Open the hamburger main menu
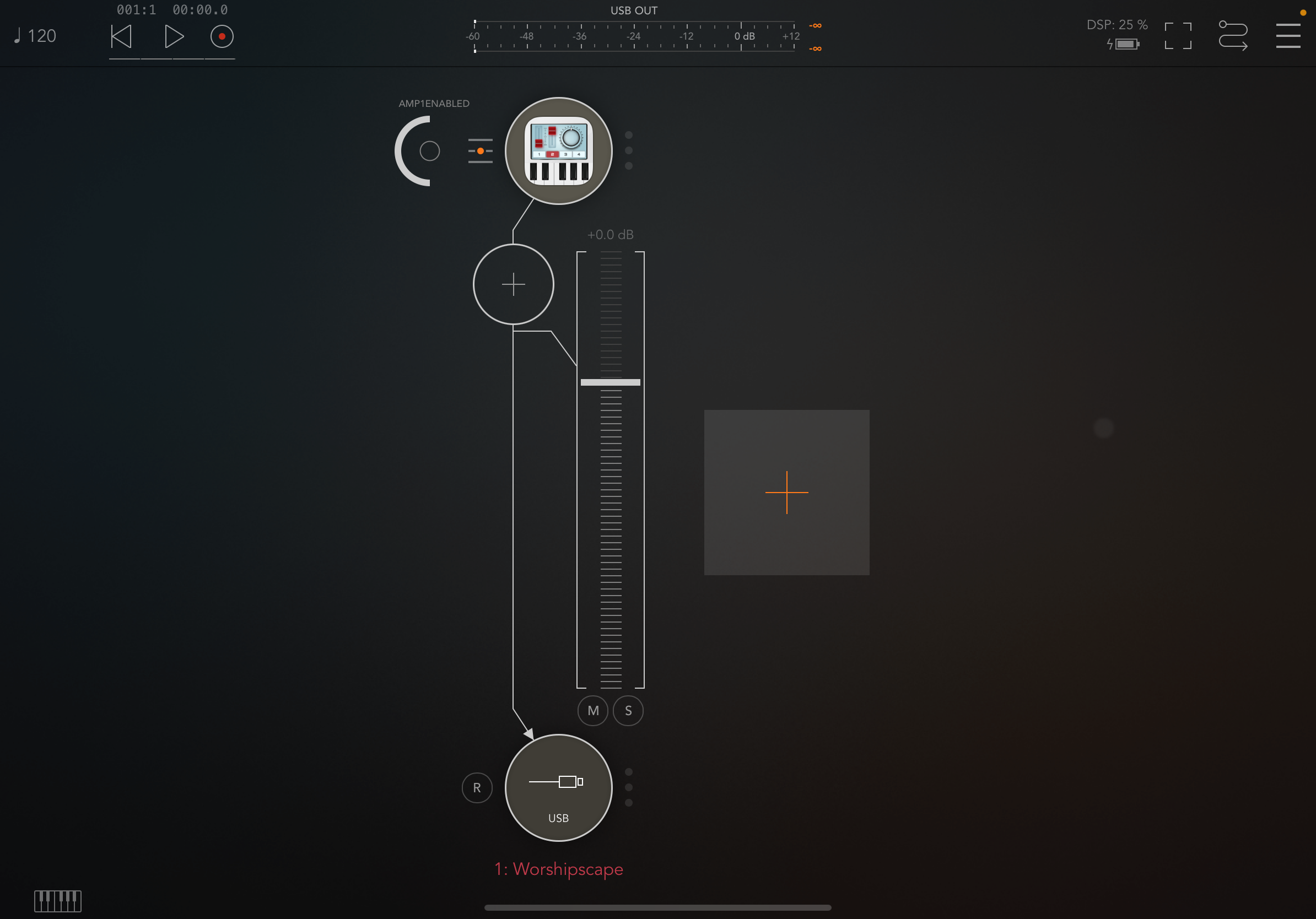1316x919 pixels. pos(1288,36)
